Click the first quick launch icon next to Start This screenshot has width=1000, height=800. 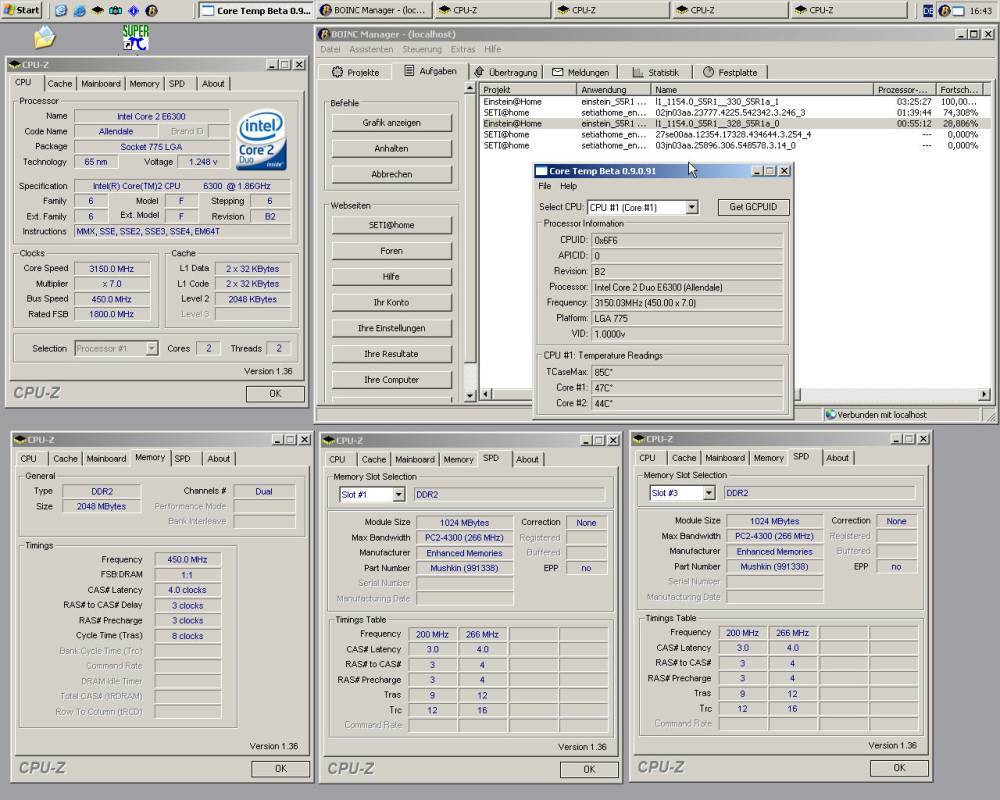pyautogui.click(x=61, y=10)
